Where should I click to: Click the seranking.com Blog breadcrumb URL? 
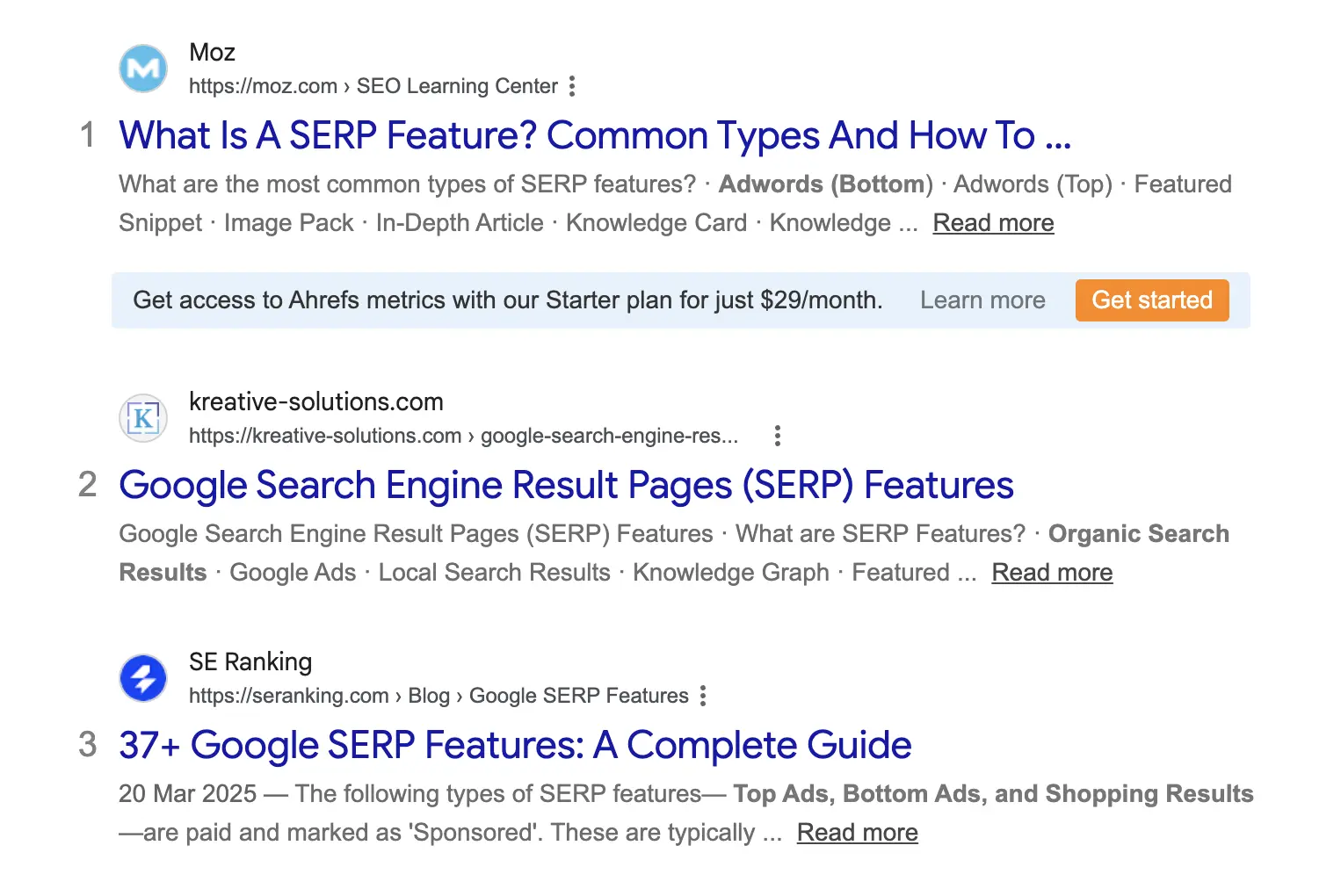click(x=439, y=696)
